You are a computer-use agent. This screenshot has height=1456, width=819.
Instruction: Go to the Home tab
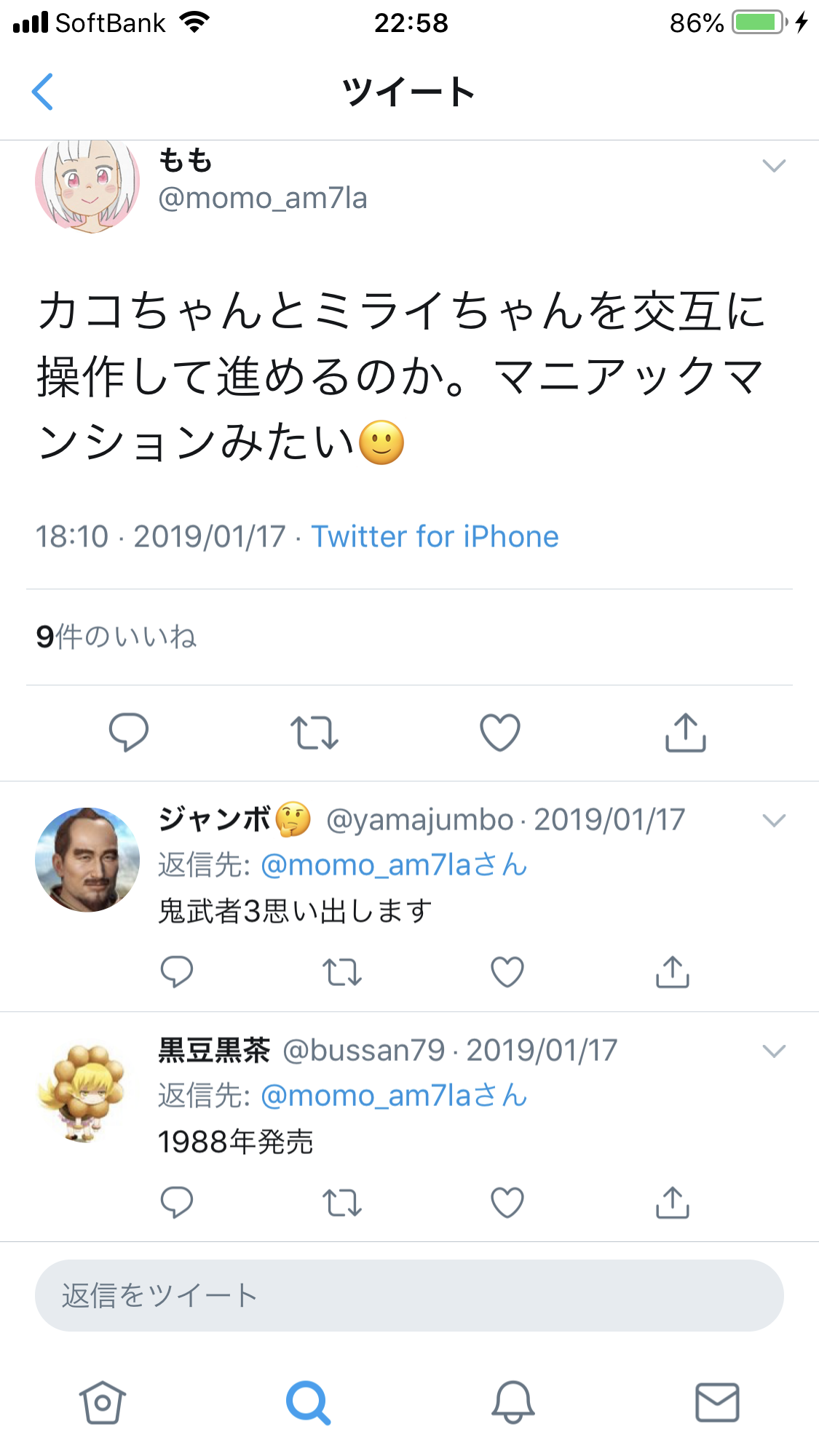[103, 1402]
